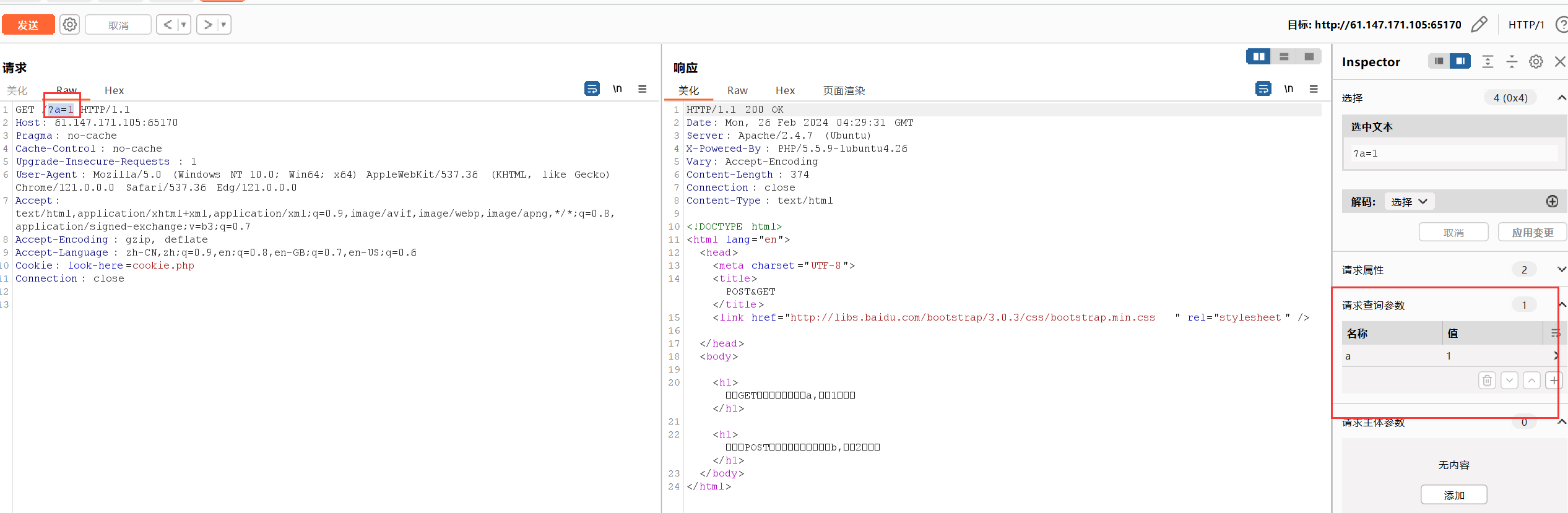Click the orange 发送 button
Screen dimensions: 1568x513
click(28, 25)
